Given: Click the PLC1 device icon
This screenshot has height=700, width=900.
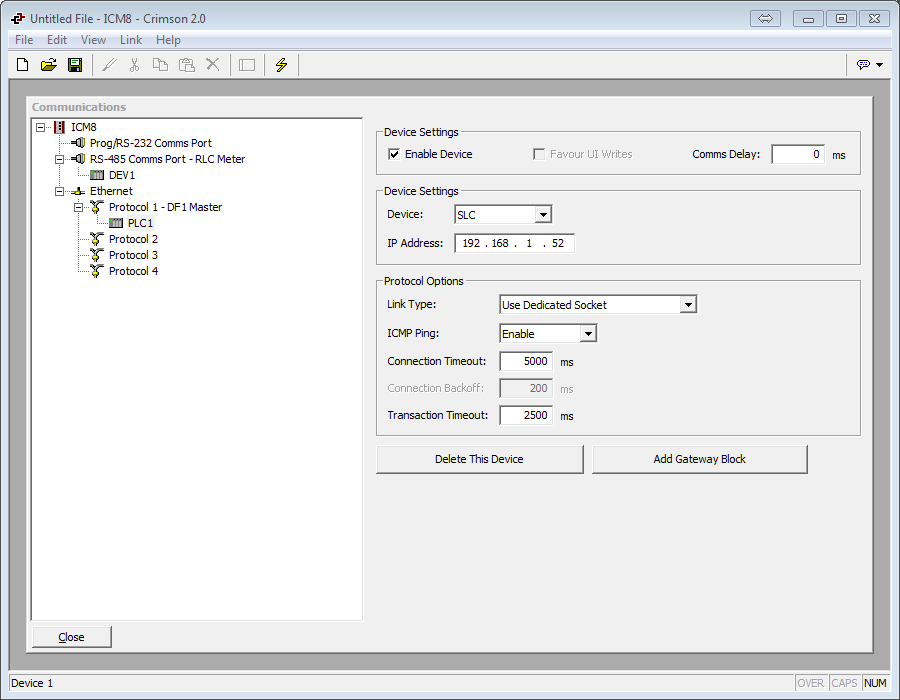Looking at the screenshot, I should click(116, 223).
